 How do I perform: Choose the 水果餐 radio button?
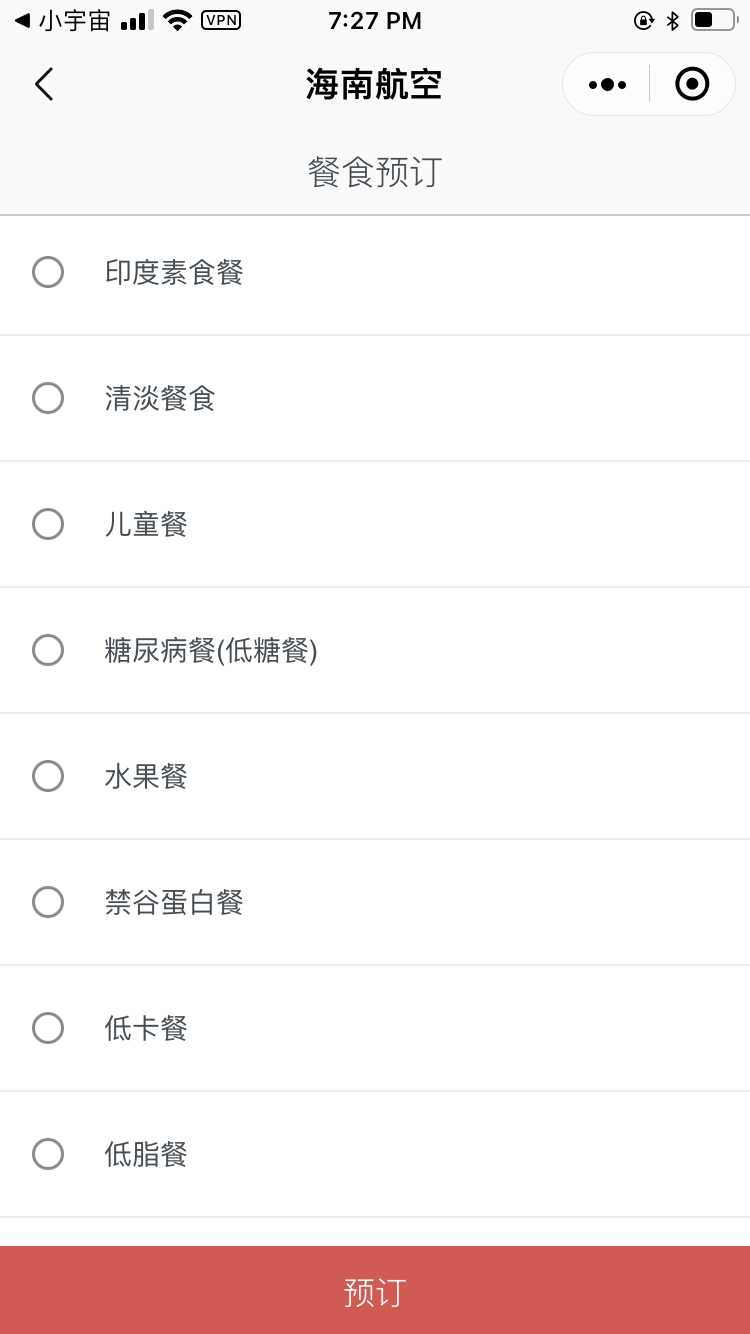coord(48,776)
